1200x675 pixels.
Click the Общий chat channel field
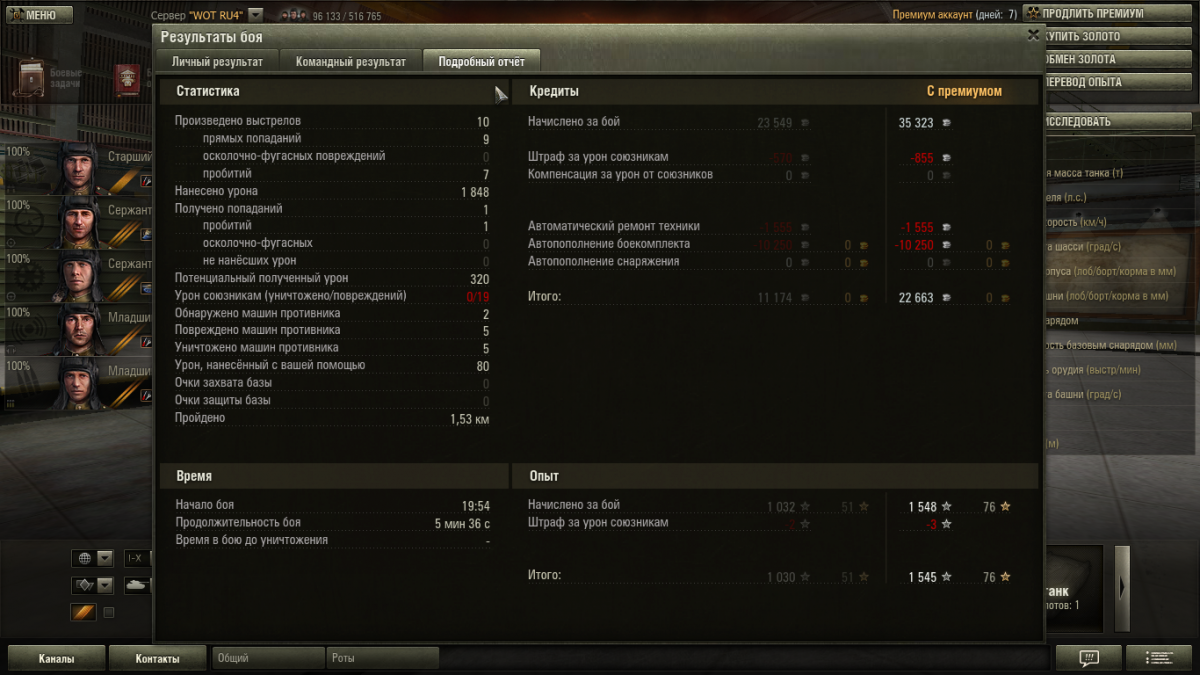click(268, 658)
